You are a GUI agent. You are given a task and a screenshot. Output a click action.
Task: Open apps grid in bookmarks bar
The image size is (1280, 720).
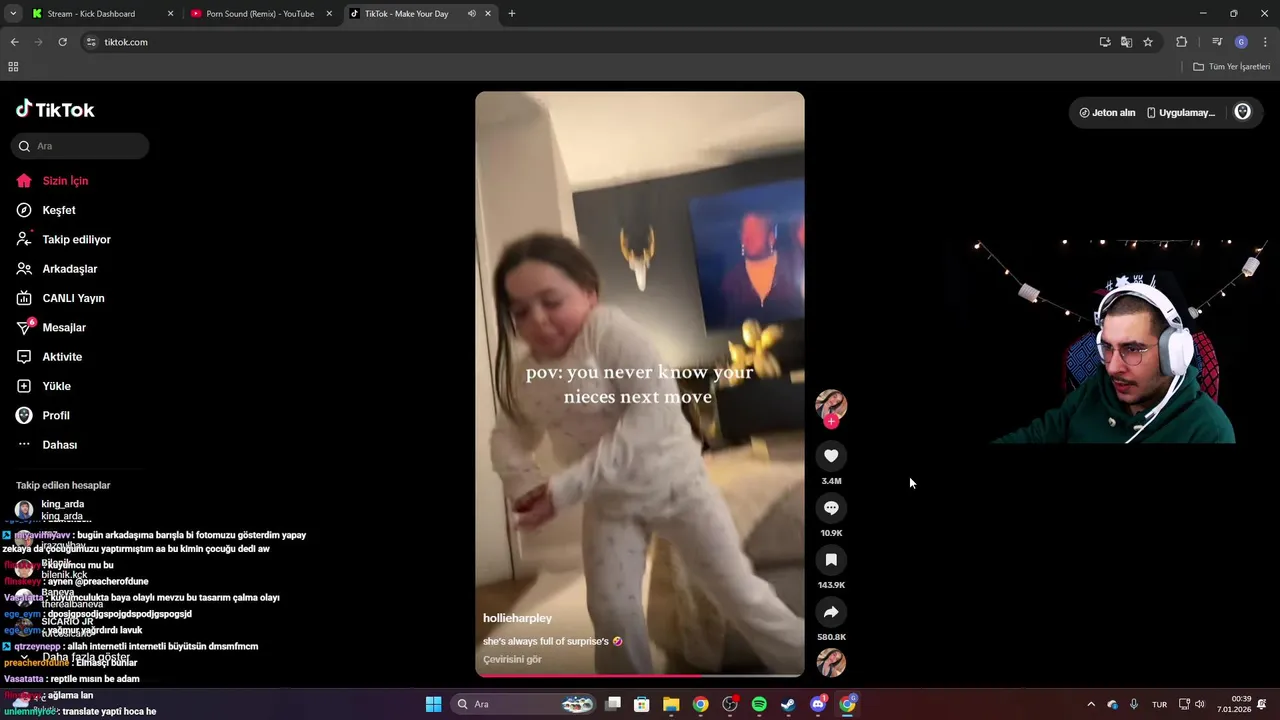[x=13, y=67]
